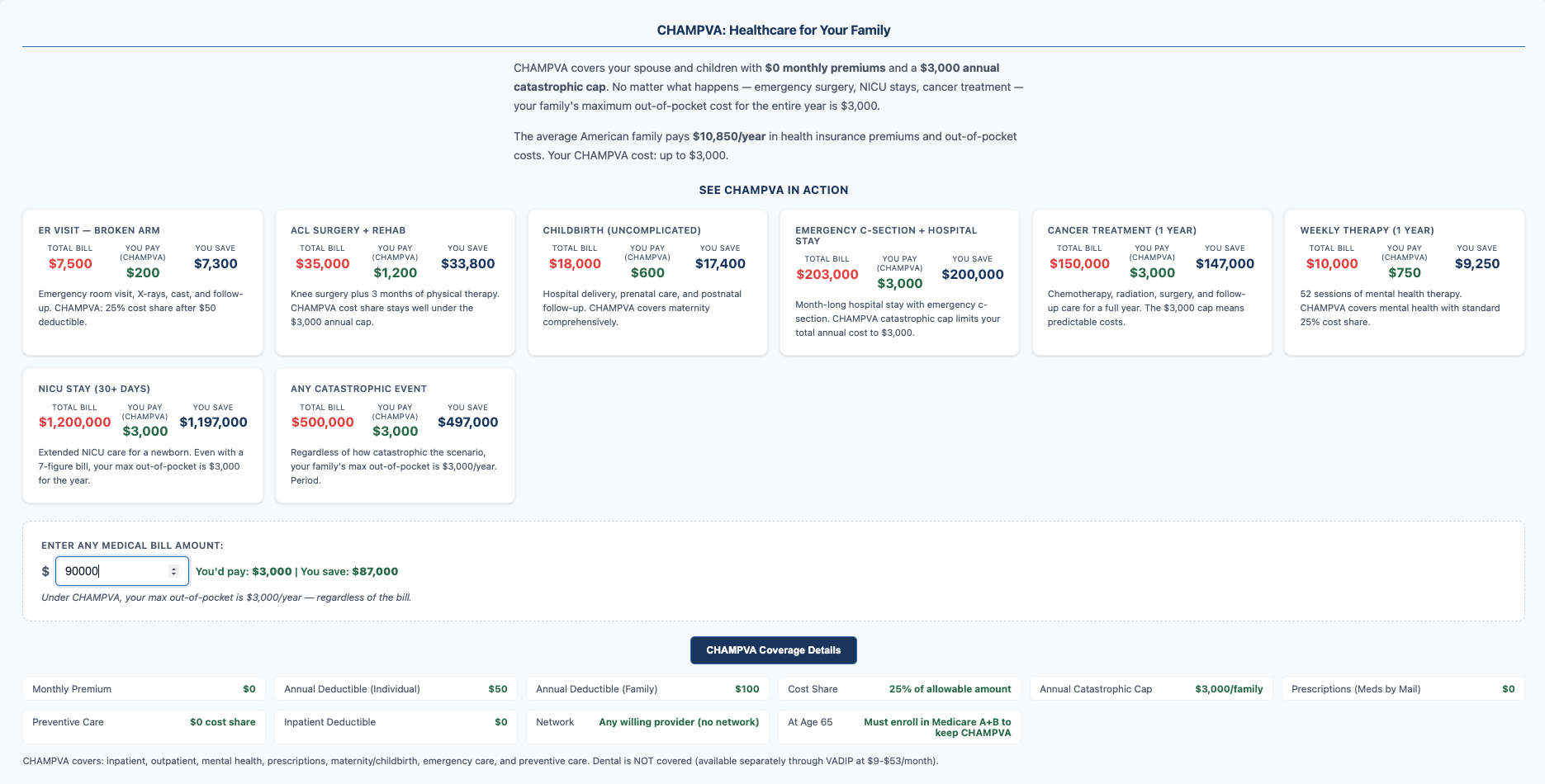Click the 'WEEKLY THERAPY (1 YEAR)' card title
Image resolution: width=1545 pixels, height=784 pixels.
pos(1367,230)
